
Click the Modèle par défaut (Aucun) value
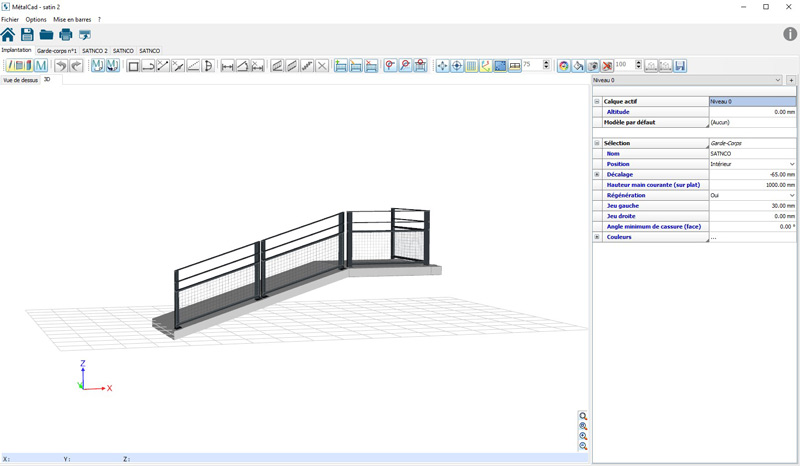click(x=752, y=122)
